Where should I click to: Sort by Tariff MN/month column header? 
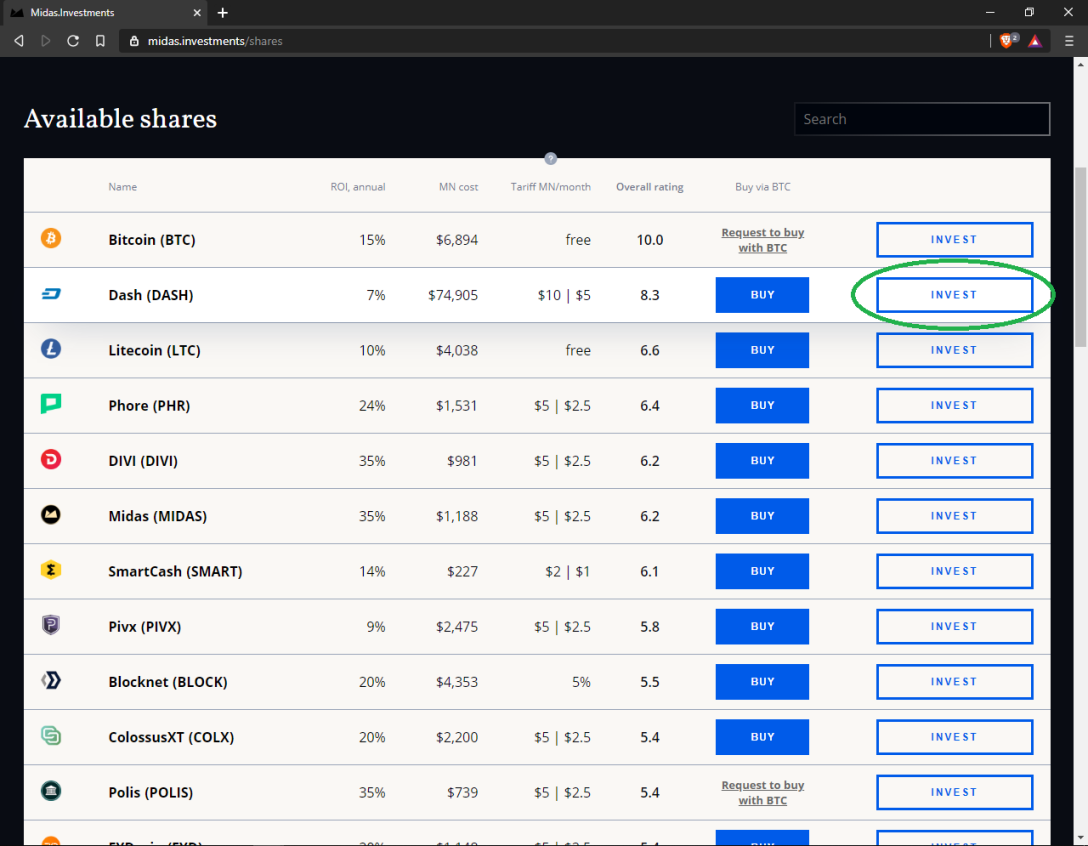coord(550,187)
